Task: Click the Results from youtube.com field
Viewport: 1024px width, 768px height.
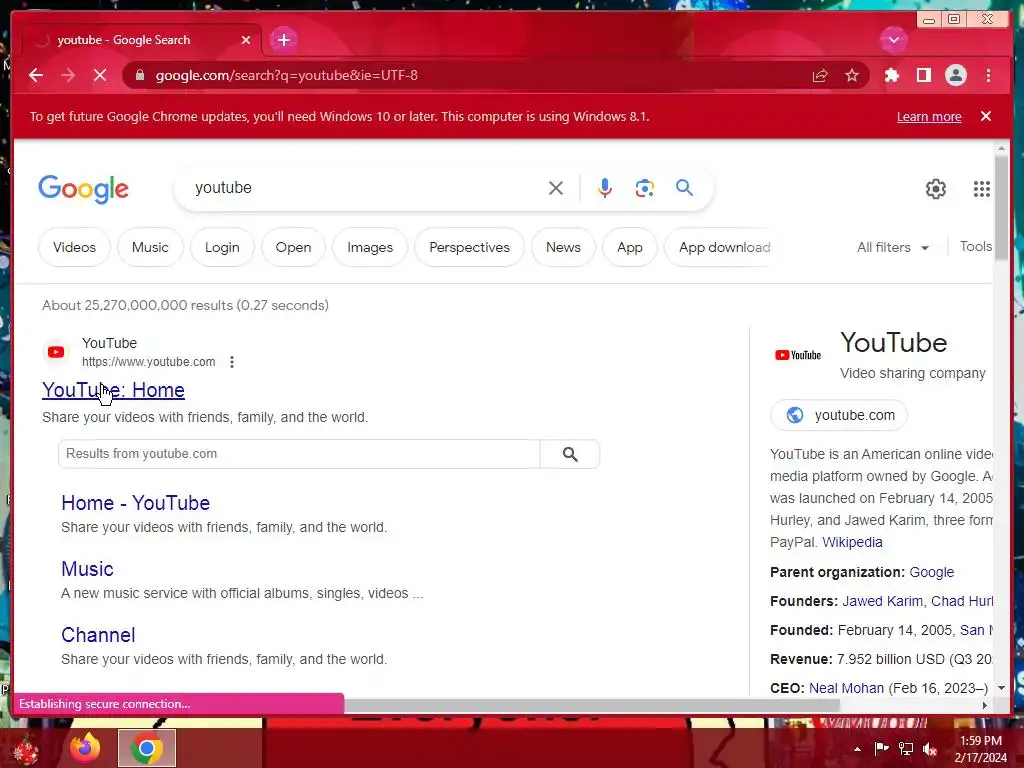Action: point(299,454)
